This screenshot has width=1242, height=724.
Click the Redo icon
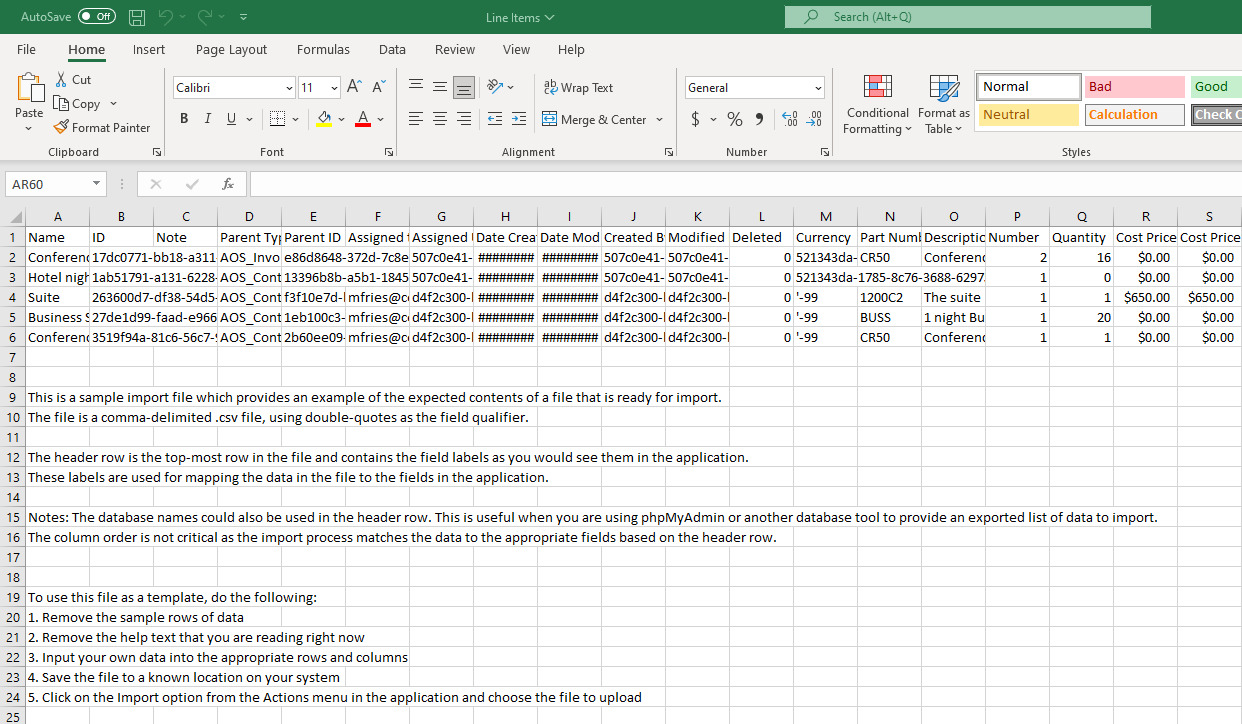pos(207,17)
